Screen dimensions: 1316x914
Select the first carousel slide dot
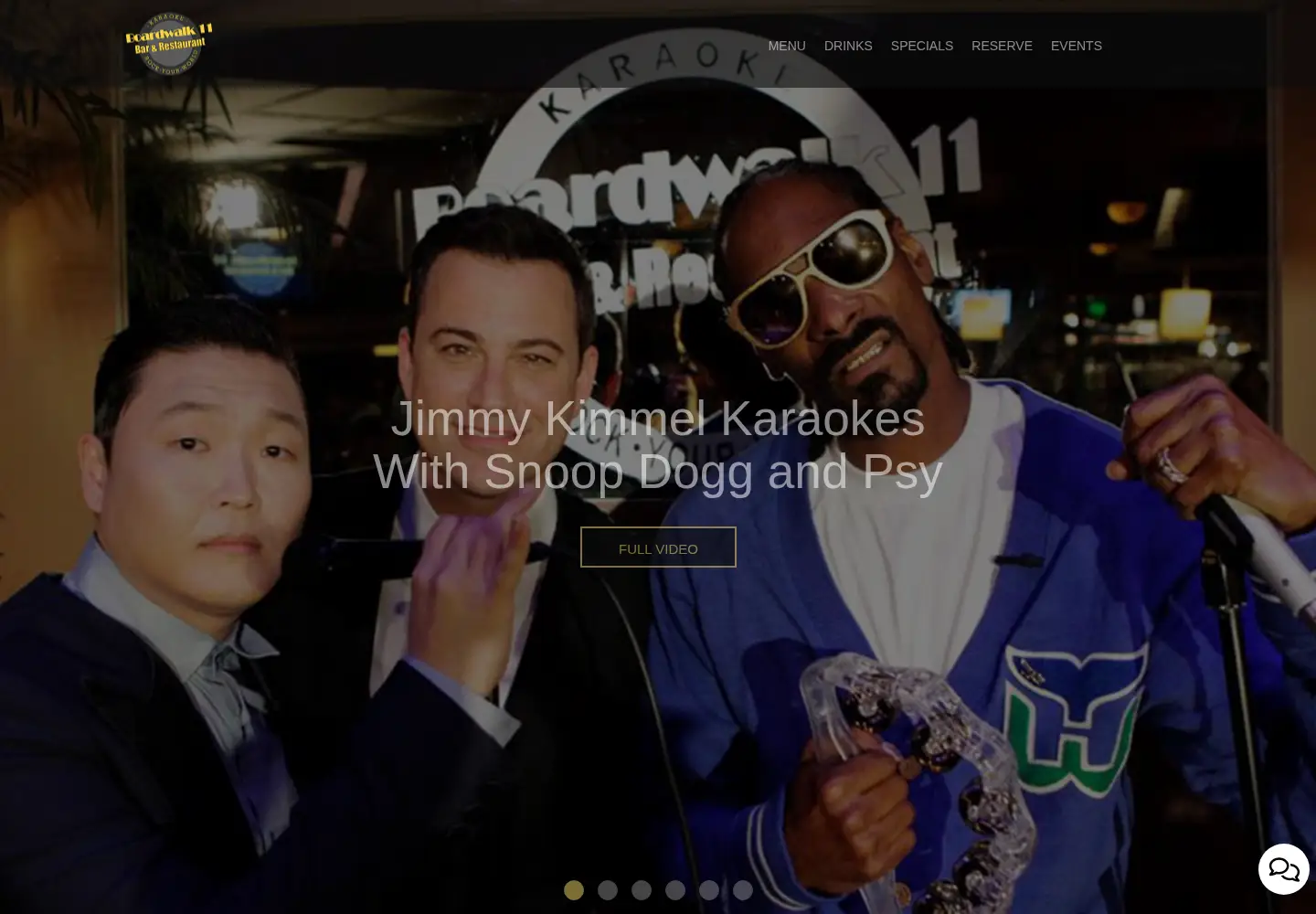574,890
